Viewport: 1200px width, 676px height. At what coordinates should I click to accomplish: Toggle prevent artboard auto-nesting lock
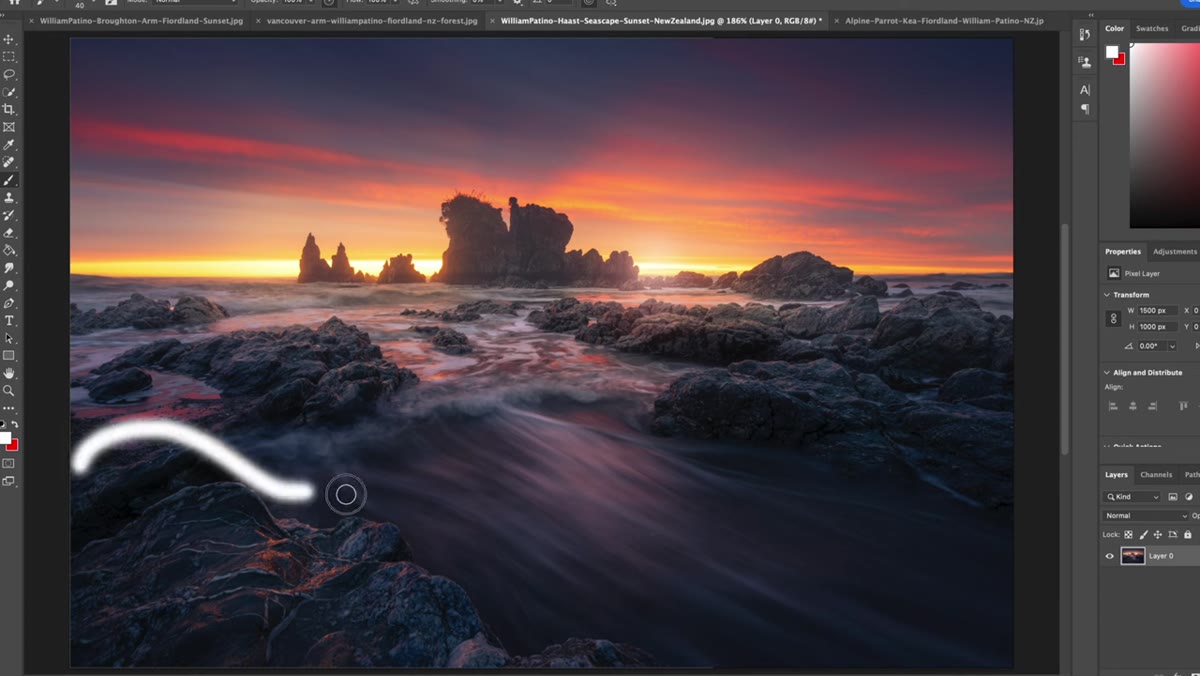1173,535
